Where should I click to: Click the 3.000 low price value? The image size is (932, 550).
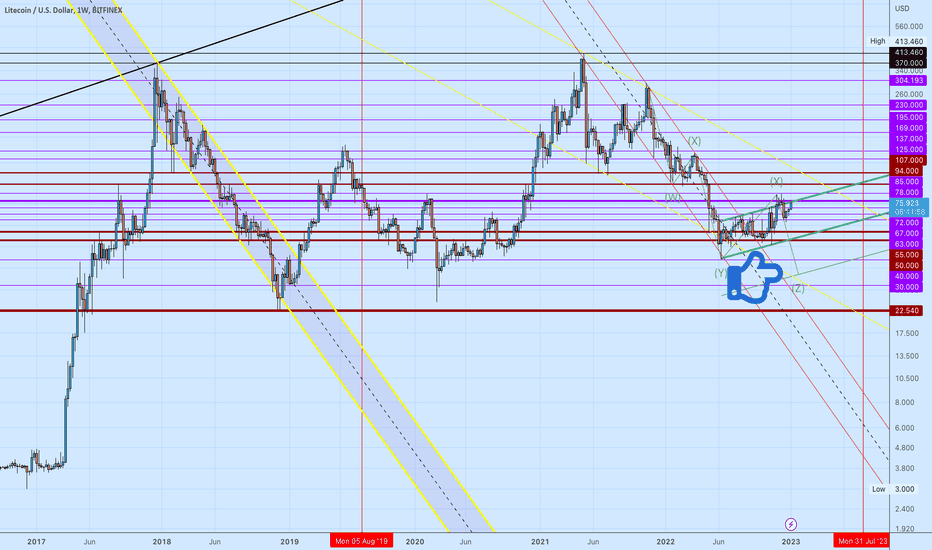click(x=905, y=489)
